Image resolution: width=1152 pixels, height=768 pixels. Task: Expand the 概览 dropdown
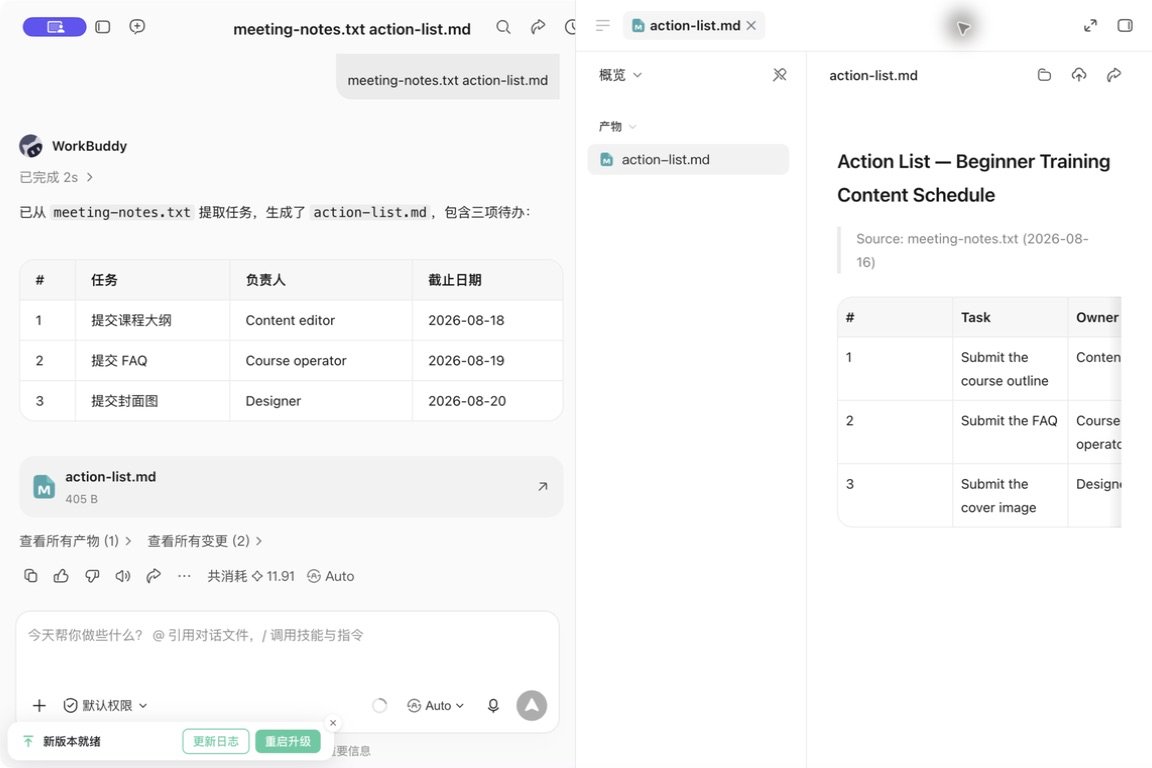pyautogui.click(x=620, y=75)
